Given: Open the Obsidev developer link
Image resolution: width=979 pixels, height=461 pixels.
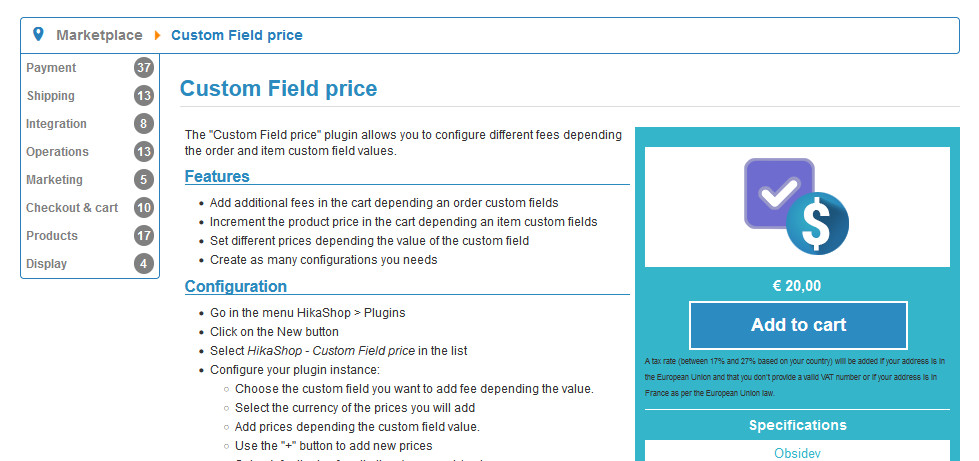Looking at the screenshot, I should [797, 453].
